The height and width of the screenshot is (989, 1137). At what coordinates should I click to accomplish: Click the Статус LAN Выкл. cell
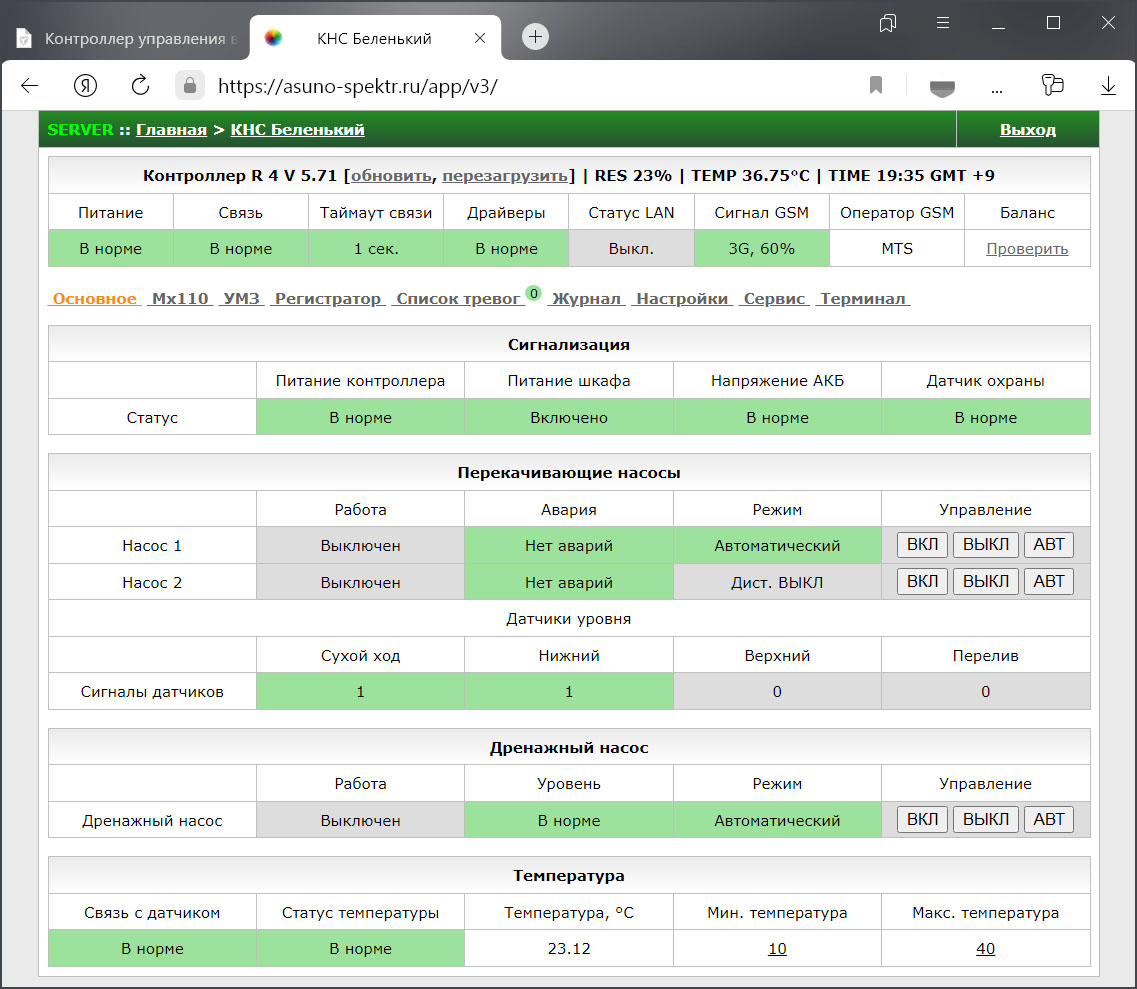[x=631, y=249]
